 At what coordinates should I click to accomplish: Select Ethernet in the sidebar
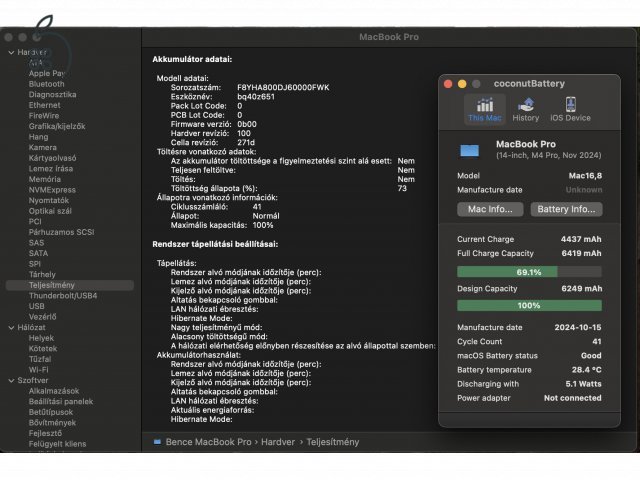pos(44,105)
